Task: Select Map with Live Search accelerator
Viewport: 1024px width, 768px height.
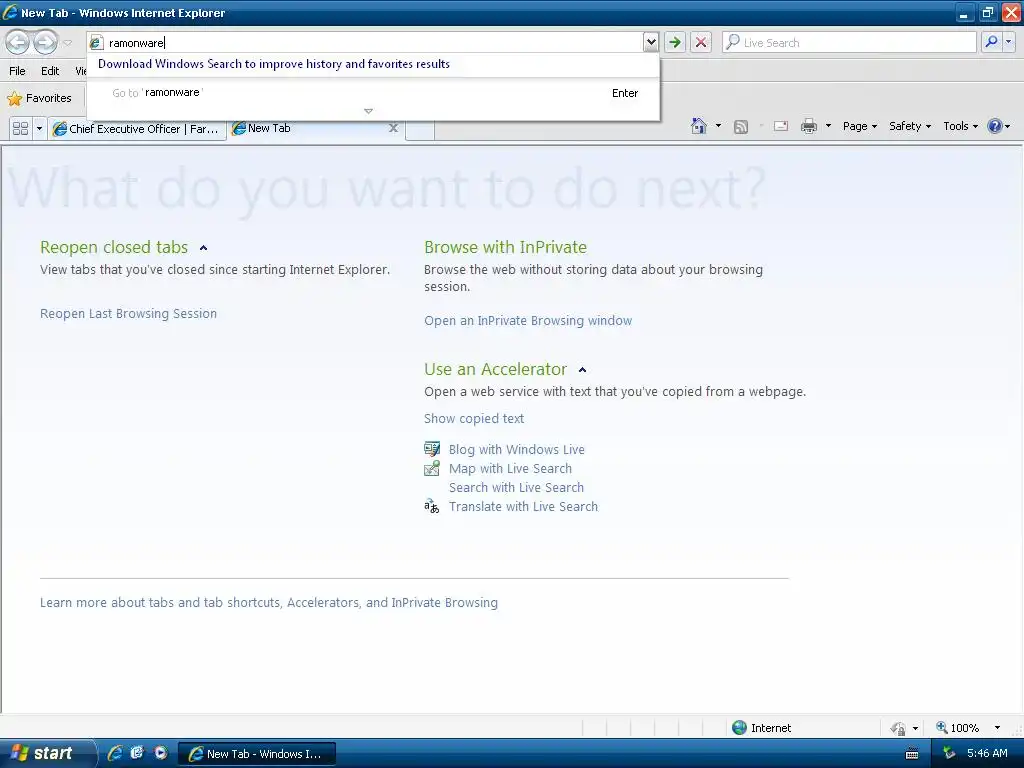Action: click(x=510, y=468)
